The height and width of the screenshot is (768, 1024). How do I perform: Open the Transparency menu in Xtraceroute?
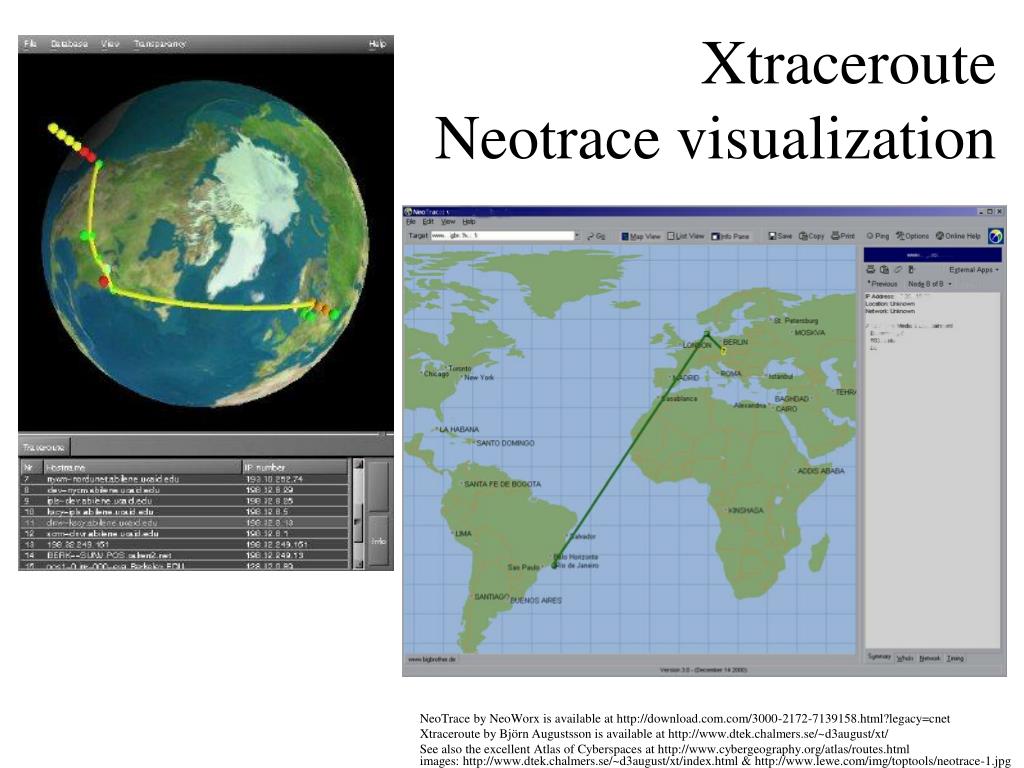(159, 44)
